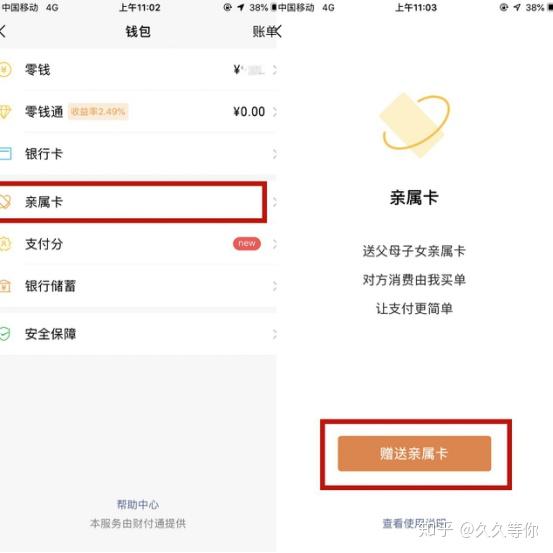Viewport: 553px width, 553px height.
Task: Open the 帮助中心 link
Action: [138, 504]
